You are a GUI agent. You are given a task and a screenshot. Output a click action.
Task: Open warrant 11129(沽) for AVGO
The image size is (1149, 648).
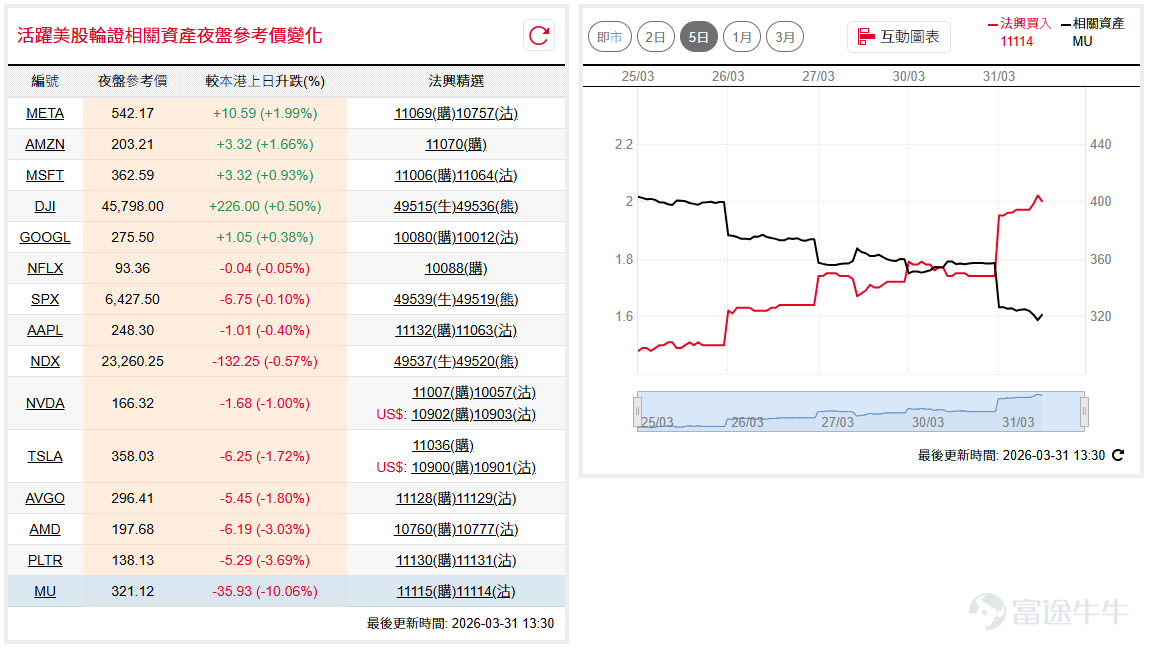point(487,498)
